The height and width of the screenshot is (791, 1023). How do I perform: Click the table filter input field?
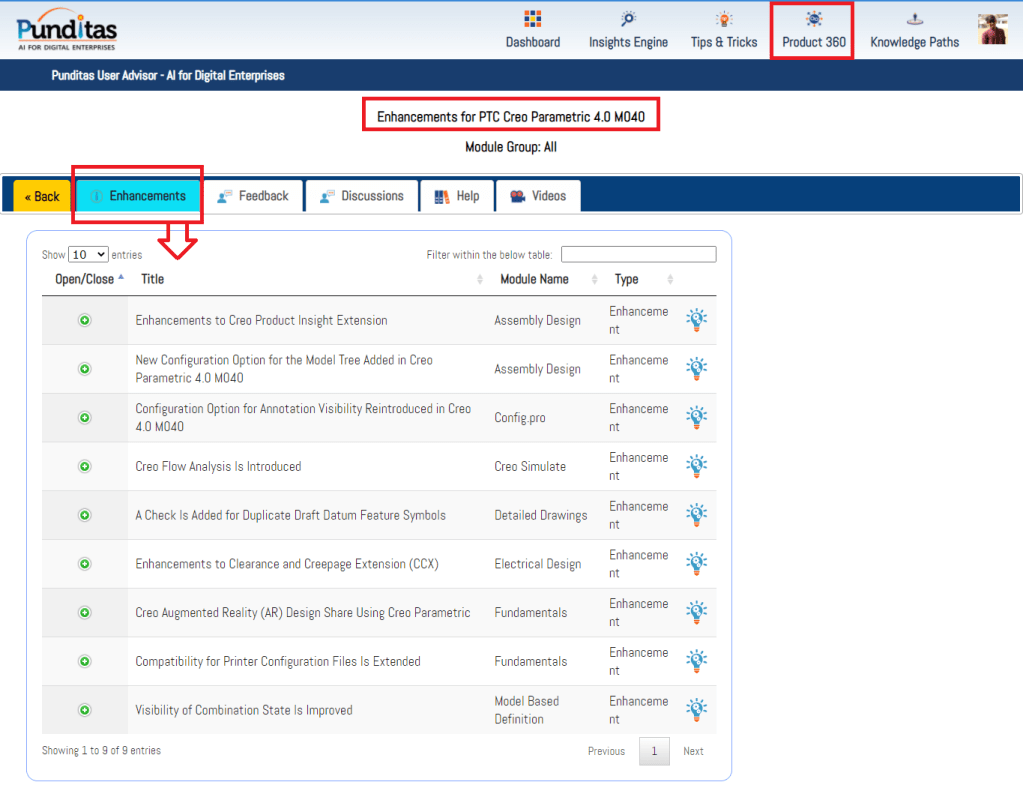[x=638, y=255]
